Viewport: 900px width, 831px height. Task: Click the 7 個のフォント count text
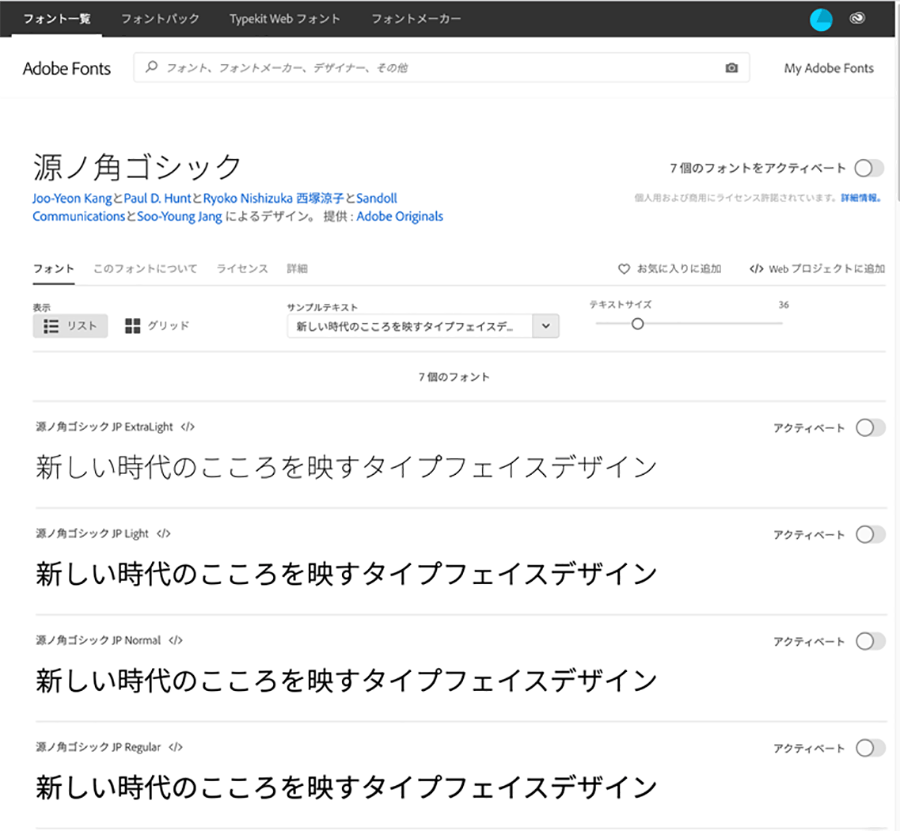(x=453, y=376)
